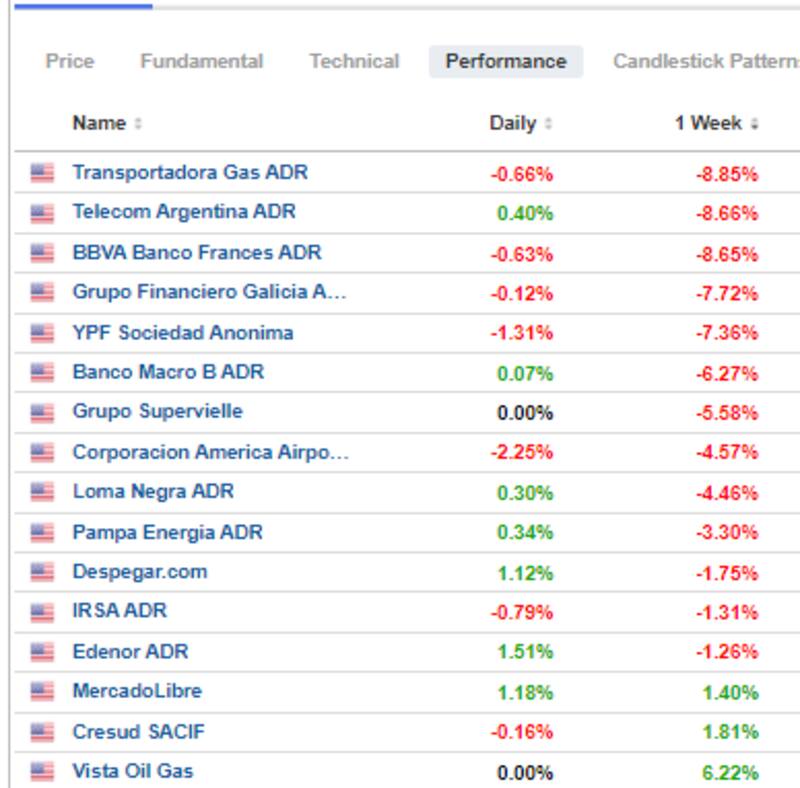
Task: Open the BBVA Banco Frances ADR link
Action: (x=197, y=252)
